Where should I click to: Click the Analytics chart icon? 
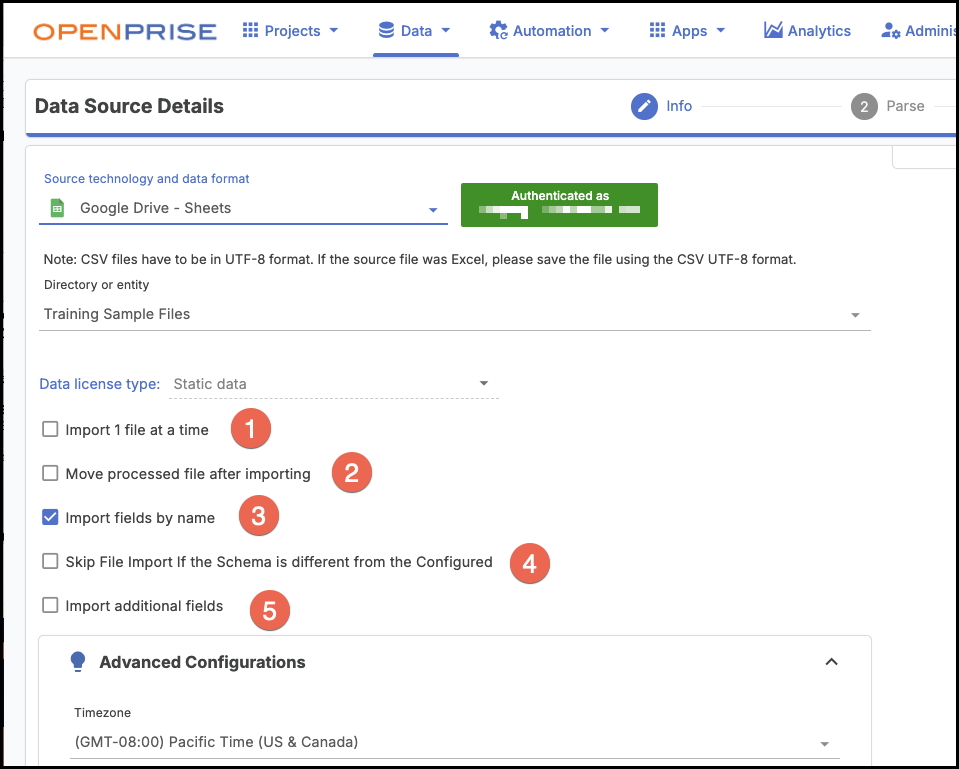(x=773, y=30)
